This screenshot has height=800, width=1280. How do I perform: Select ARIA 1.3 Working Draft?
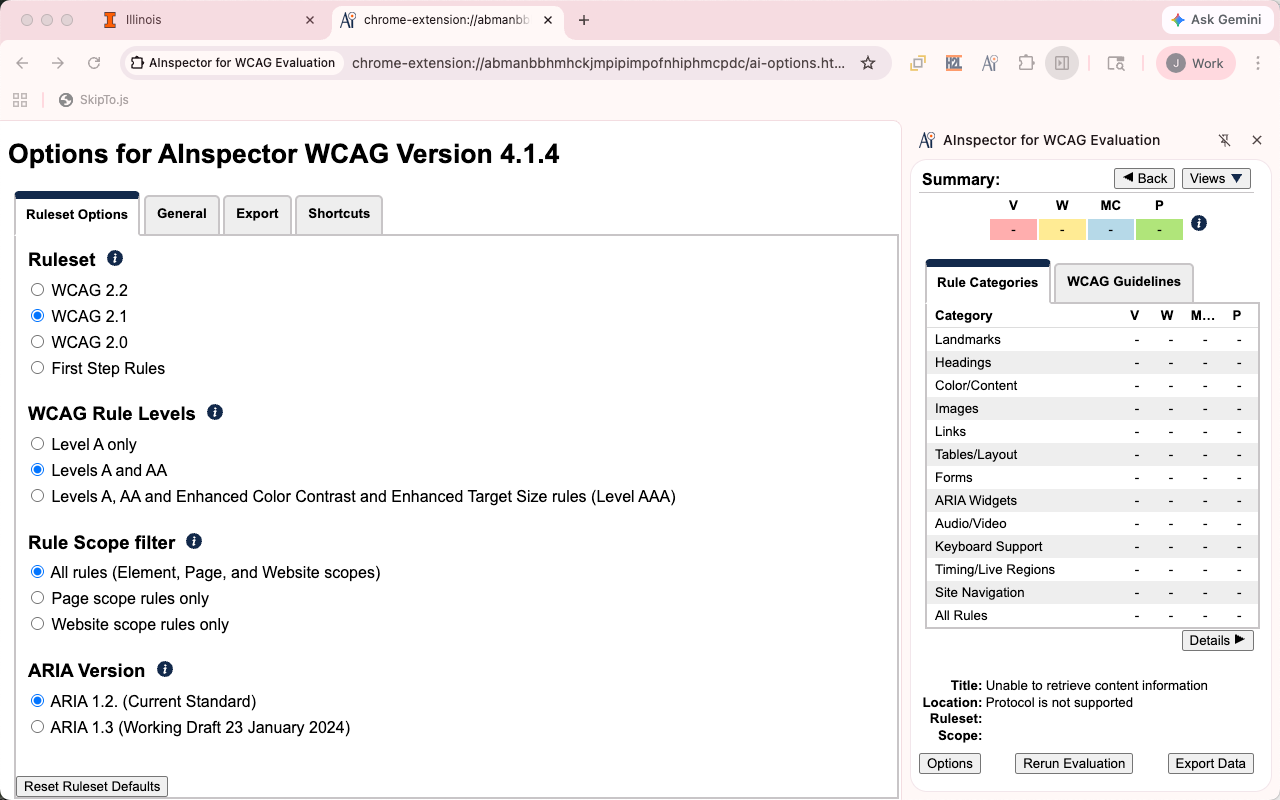(37, 727)
